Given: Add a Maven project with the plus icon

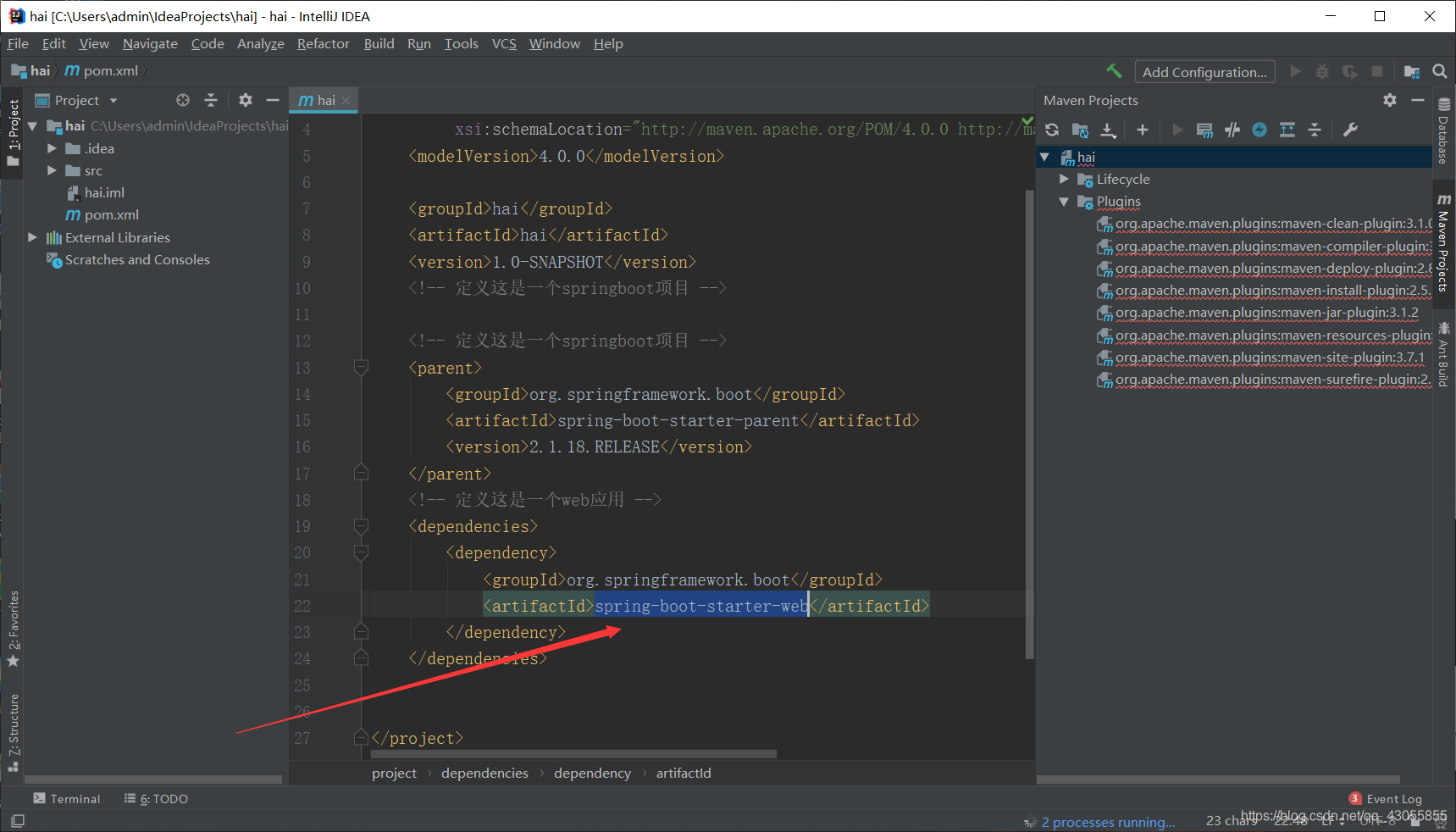Looking at the screenshot, I should 1143,130.
